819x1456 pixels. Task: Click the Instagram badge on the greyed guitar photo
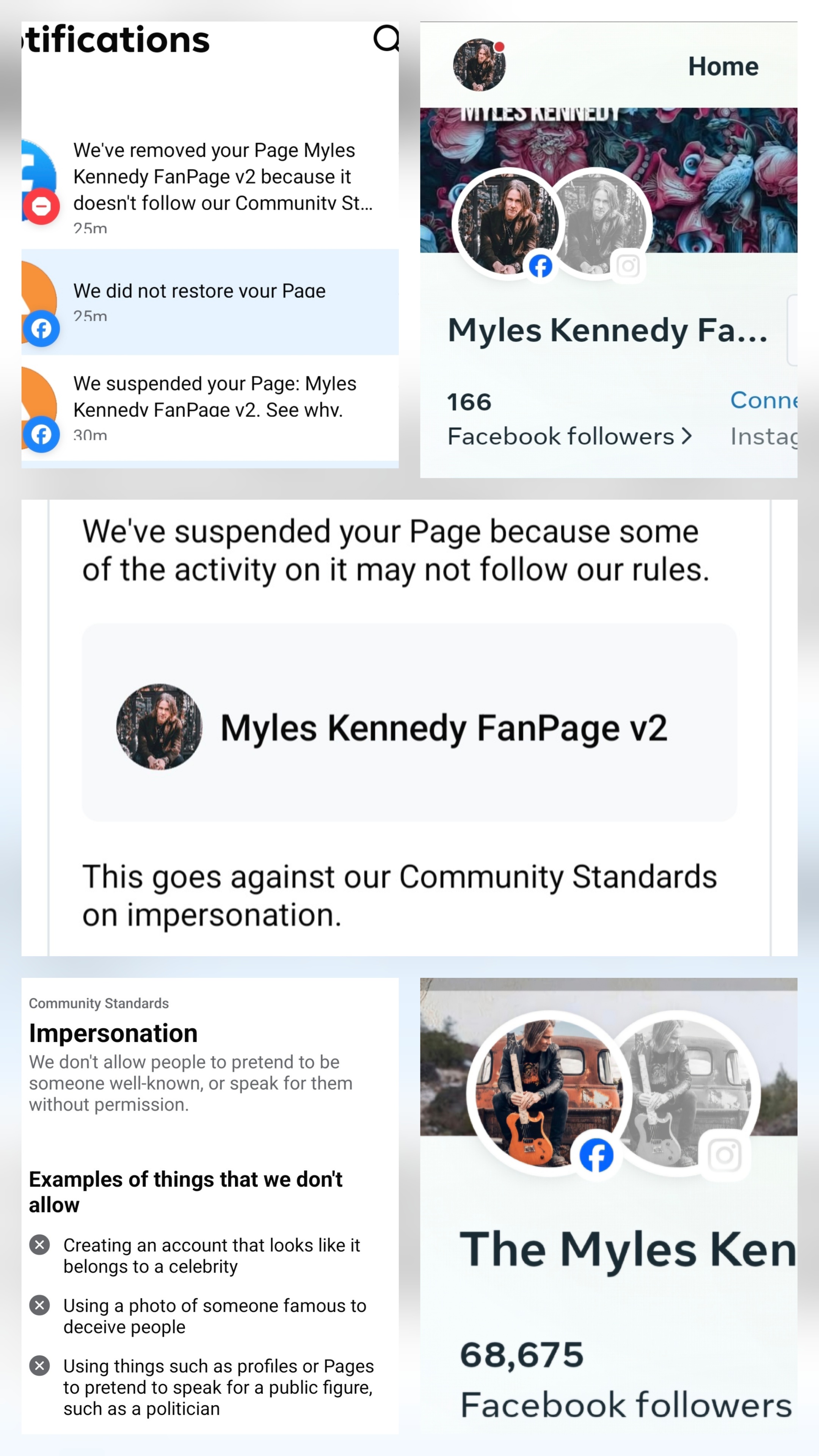(x=725, y=1155)
